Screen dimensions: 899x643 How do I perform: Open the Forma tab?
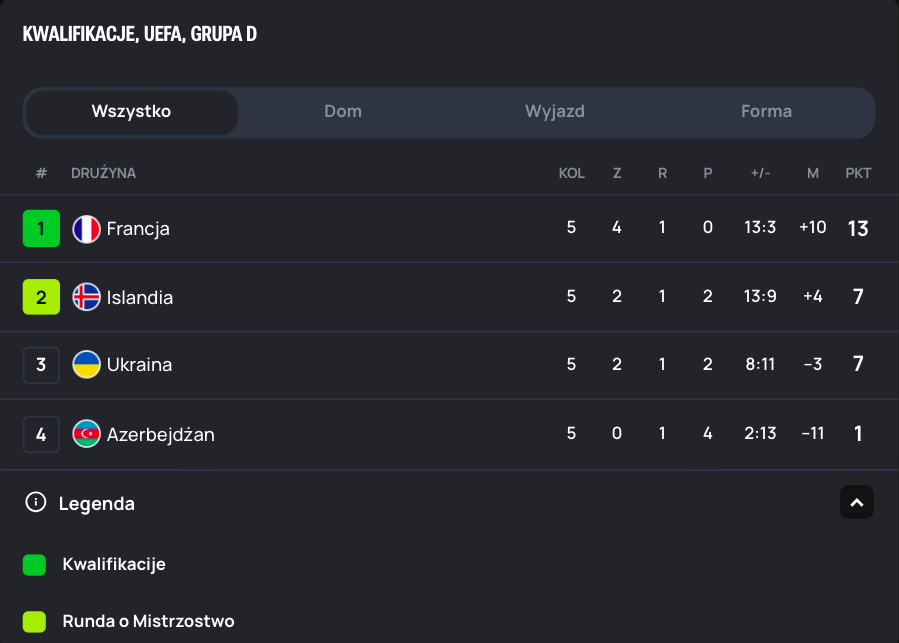[x=766, y=112]
